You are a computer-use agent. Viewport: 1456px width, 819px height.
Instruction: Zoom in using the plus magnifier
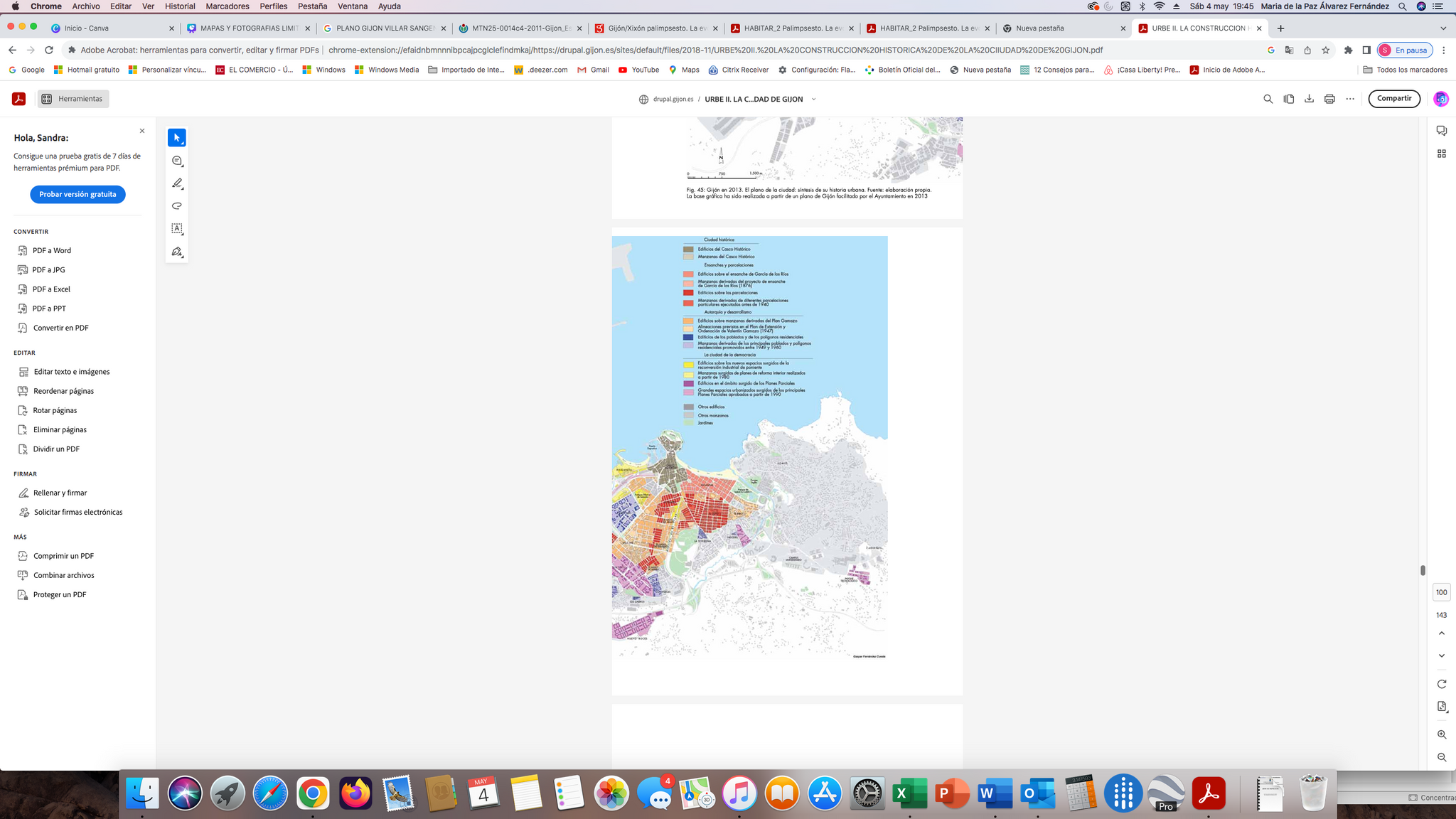pyautogui.click(x=1441, y=734)
